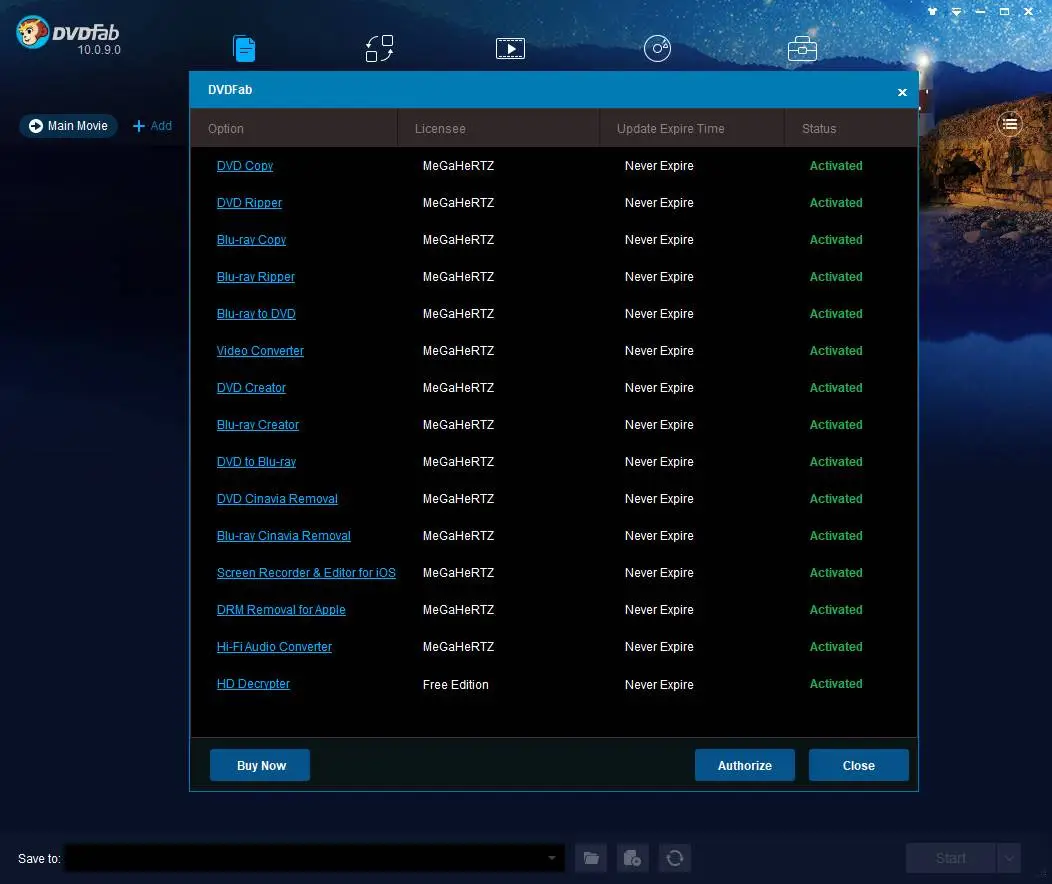Click the 10.0.9.0 version number

99,50
